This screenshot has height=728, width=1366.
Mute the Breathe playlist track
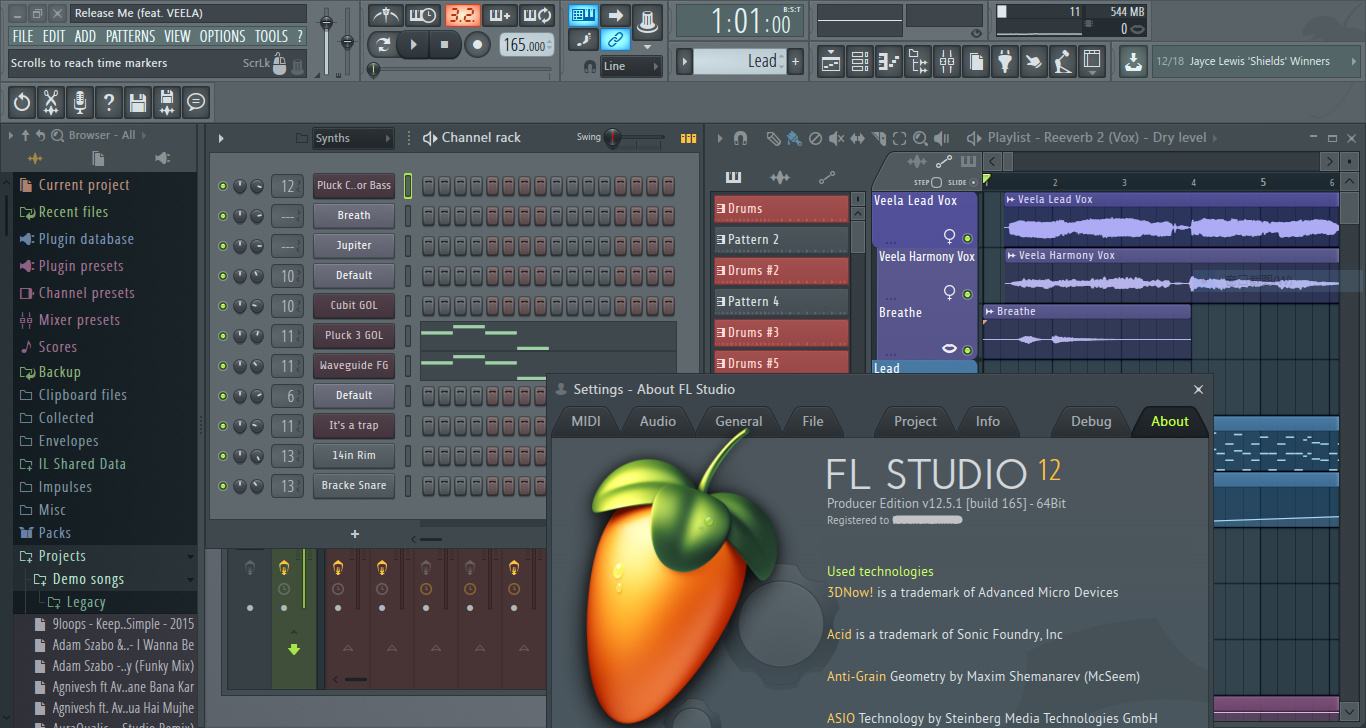(967, 349)
